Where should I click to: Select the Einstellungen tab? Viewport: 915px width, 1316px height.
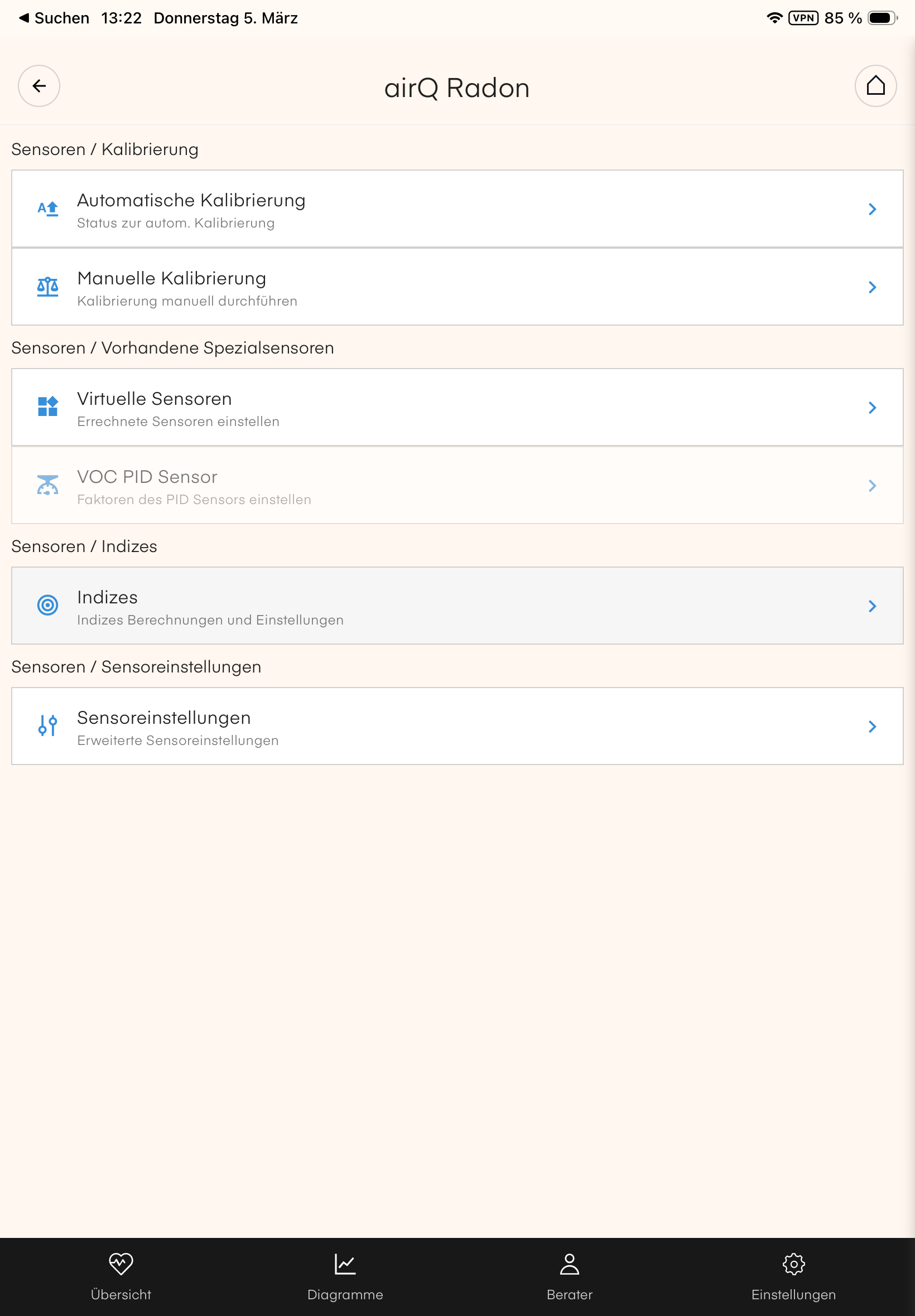(x=793, y=1276)
